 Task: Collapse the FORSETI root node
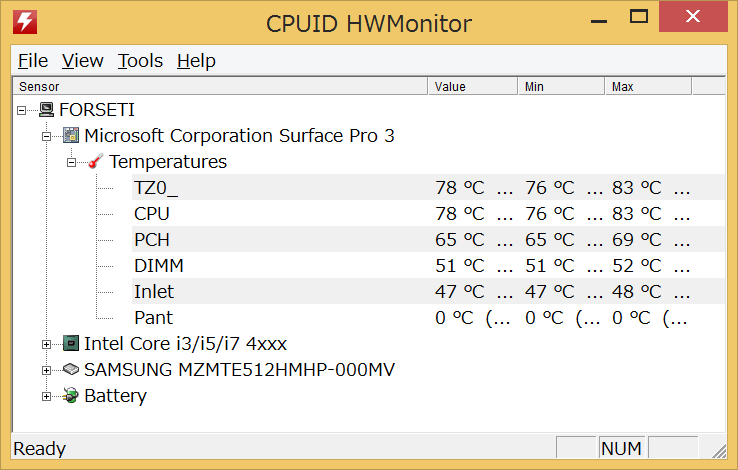pyautogui.click(x=22, y=110)
